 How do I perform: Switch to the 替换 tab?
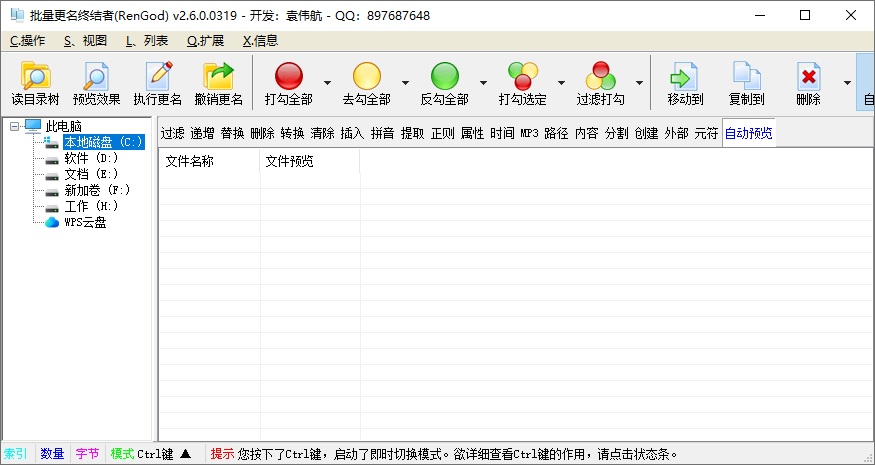click(232, 133)
